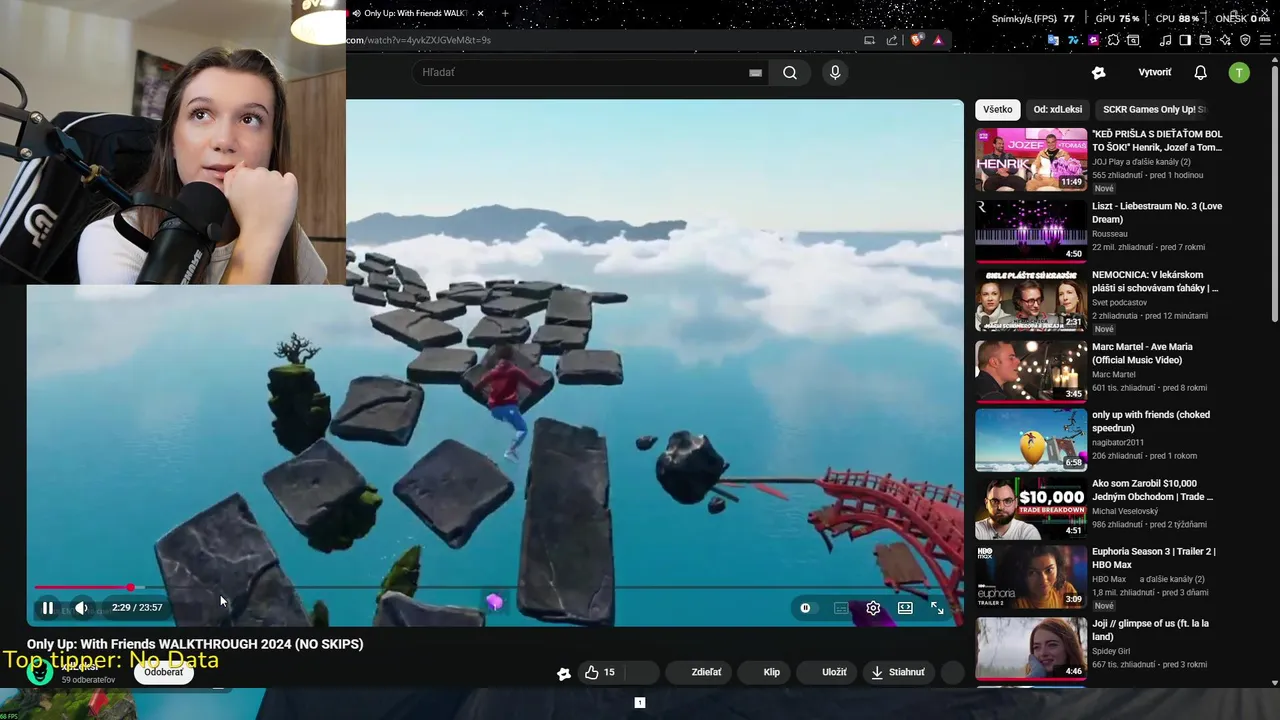The image size is (1280, 720).
Task: Open the Brave VPN shield icon
Action: pyautogui.click(x=1245, y=40)
